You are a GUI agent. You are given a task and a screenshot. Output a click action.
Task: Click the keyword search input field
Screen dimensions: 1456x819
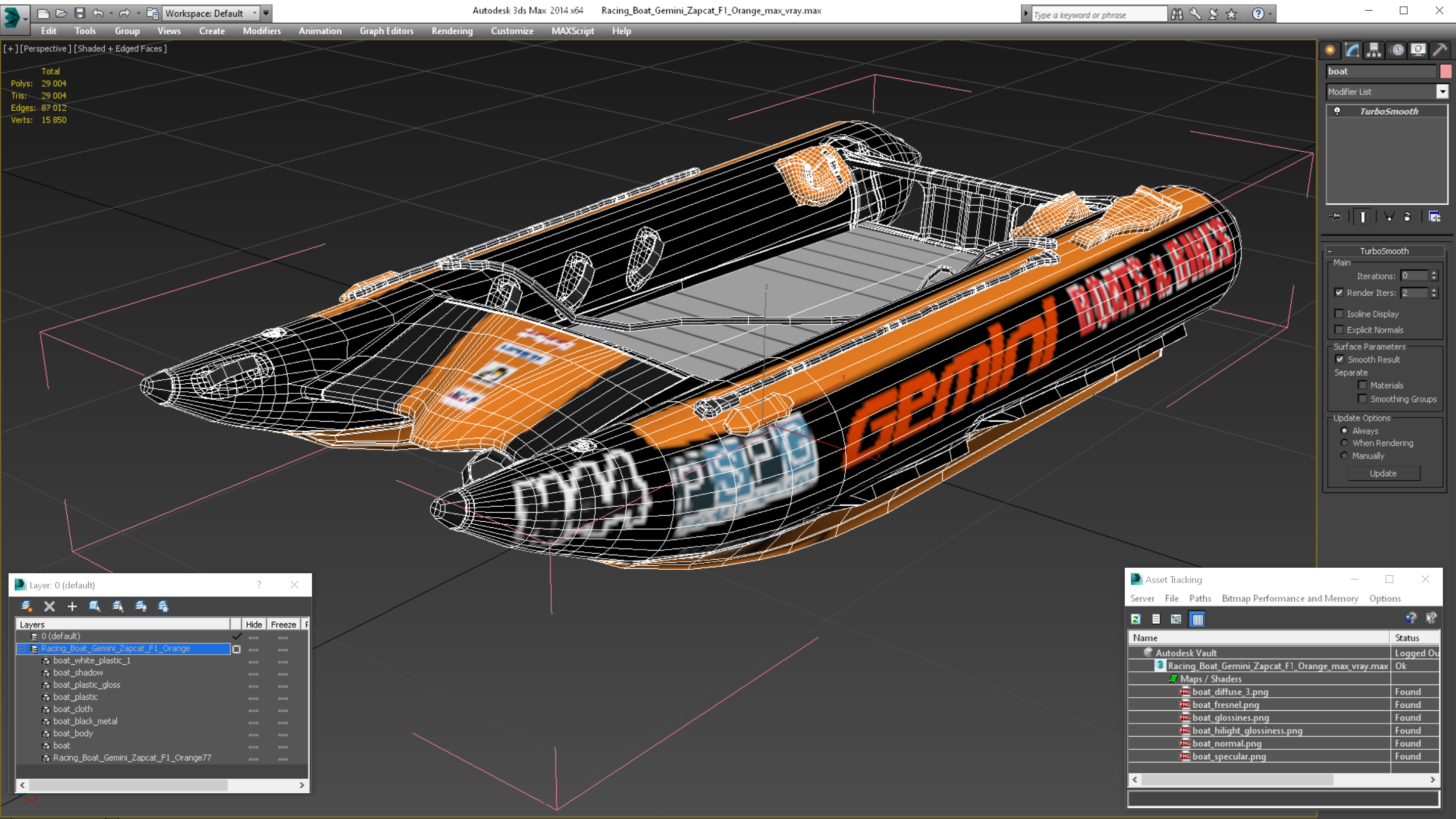(x=1099, y=15)
